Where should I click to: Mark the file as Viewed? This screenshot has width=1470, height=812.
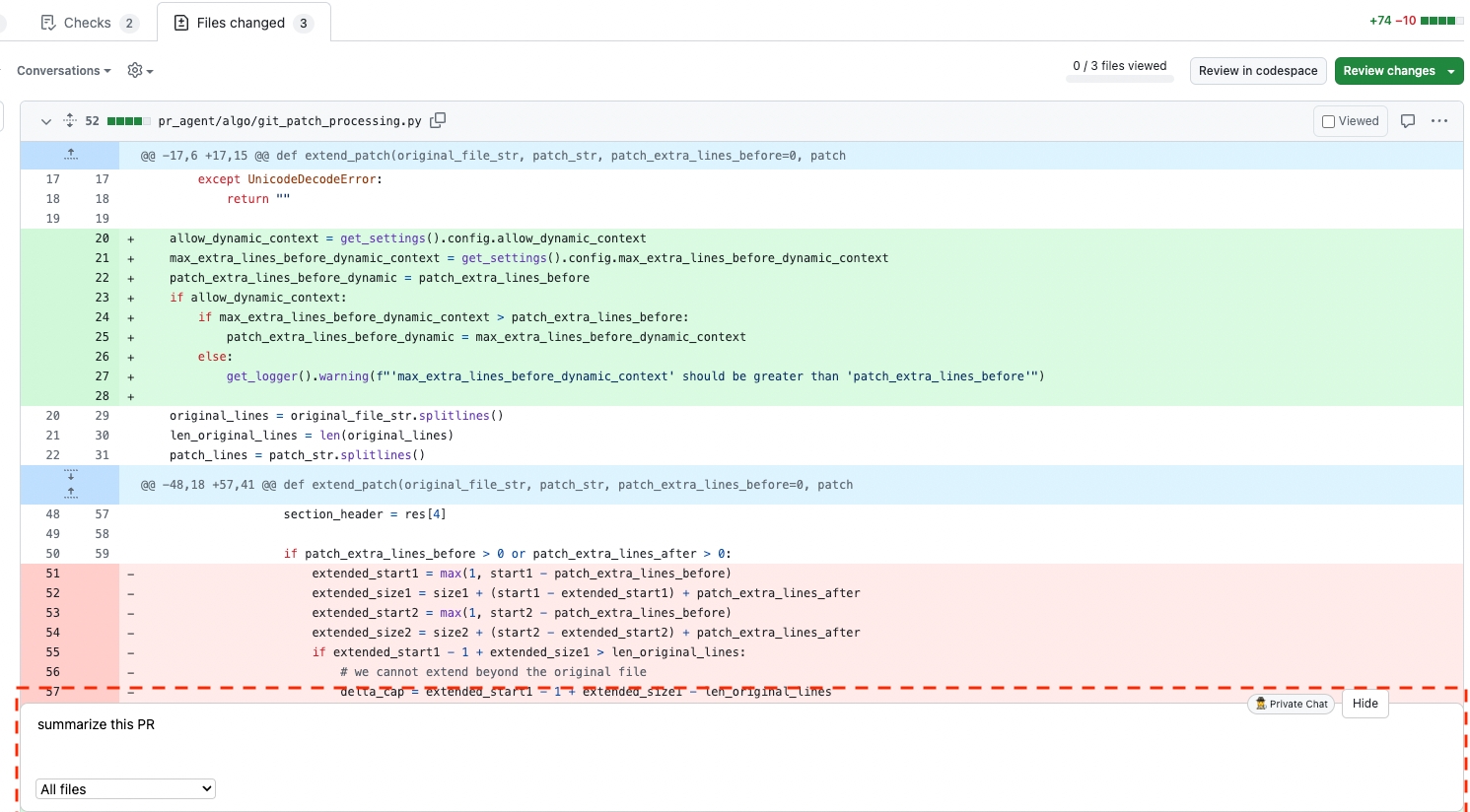tap(1351, 121)
